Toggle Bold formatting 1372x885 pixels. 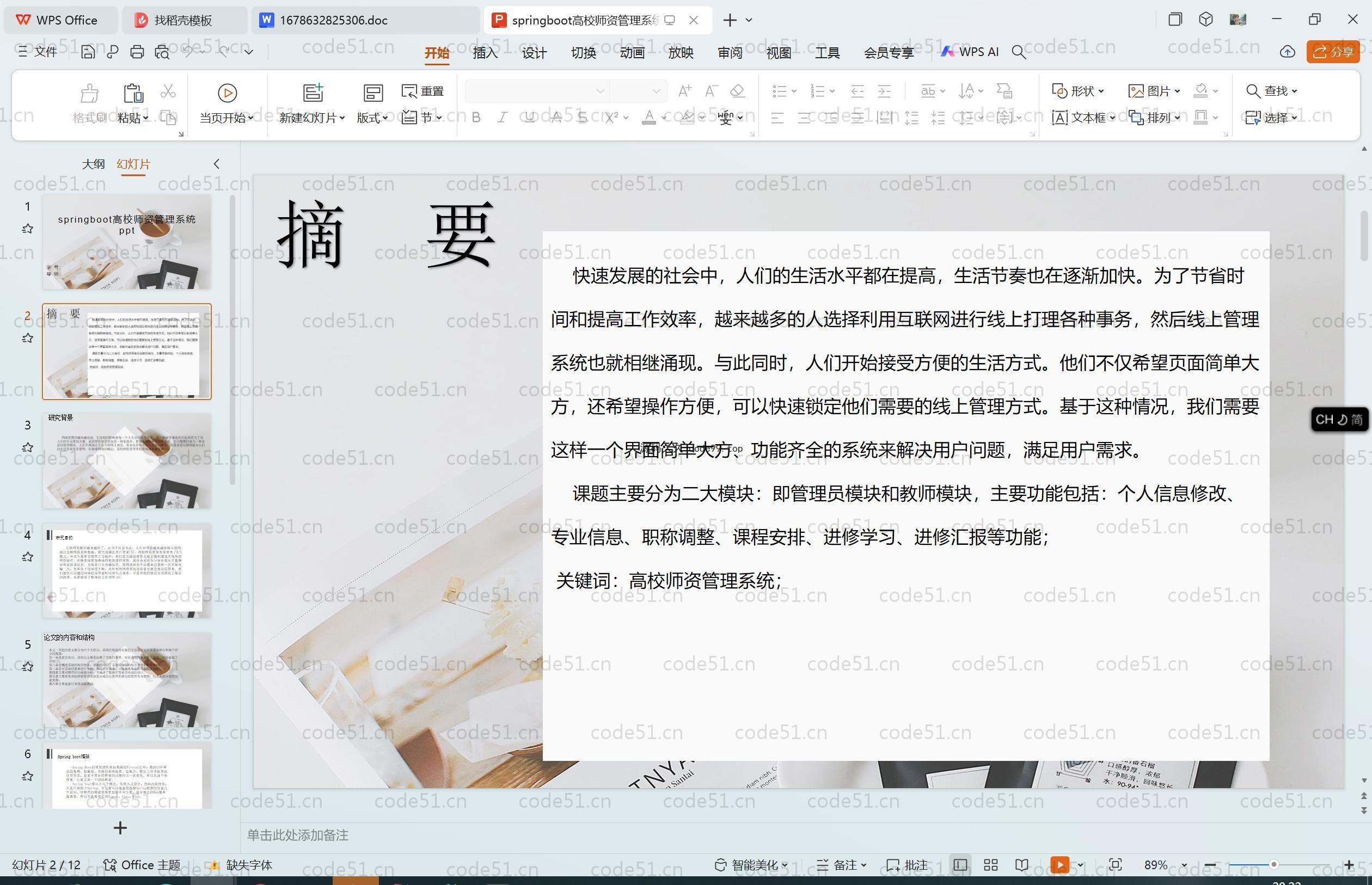[x=476, y=118]
